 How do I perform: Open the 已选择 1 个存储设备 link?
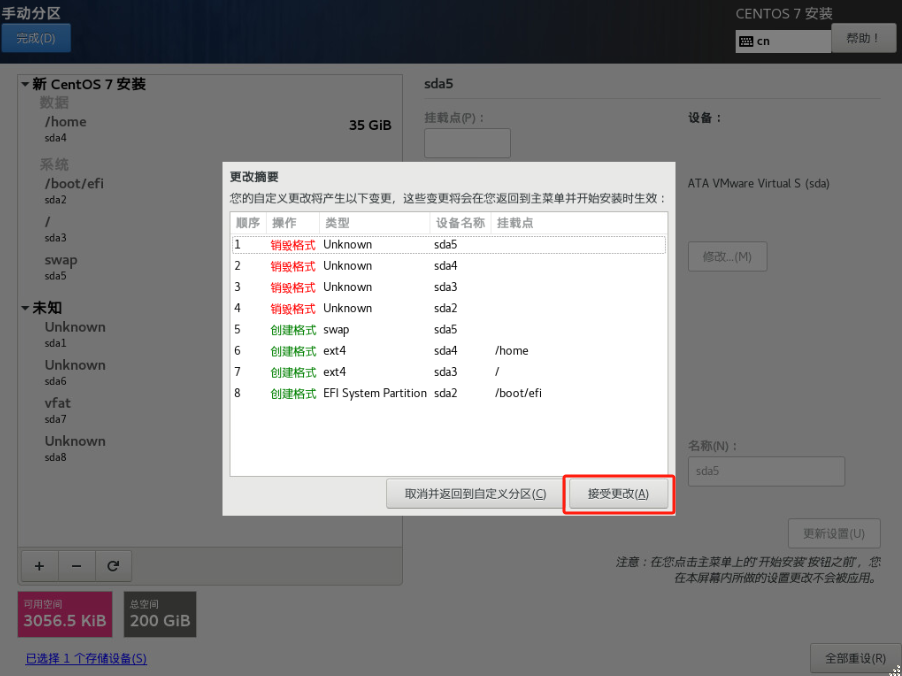[86, 658]
